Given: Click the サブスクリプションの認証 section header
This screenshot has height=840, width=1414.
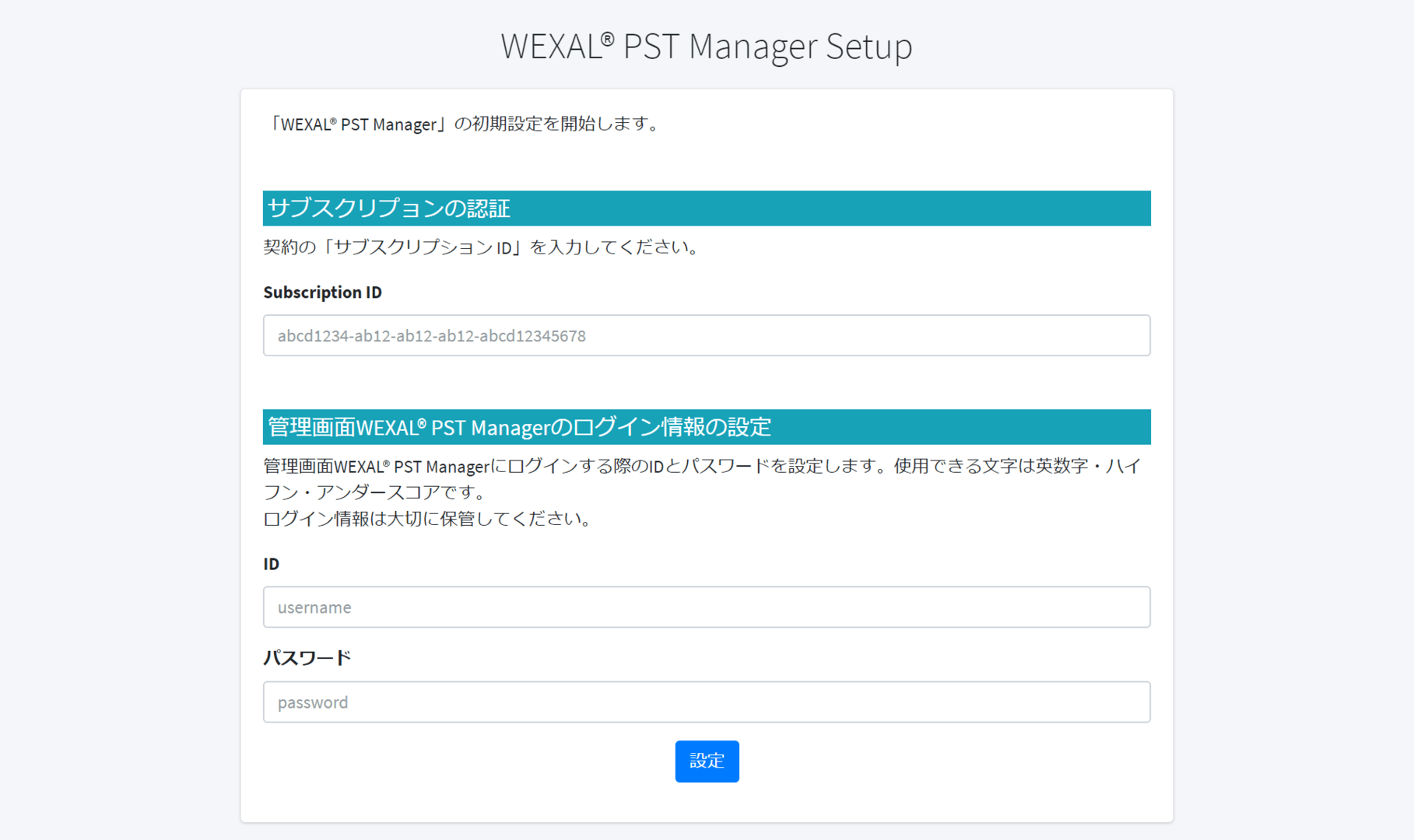Looking at the screenshot, I should pyautogui.click(x=707, y=208).
